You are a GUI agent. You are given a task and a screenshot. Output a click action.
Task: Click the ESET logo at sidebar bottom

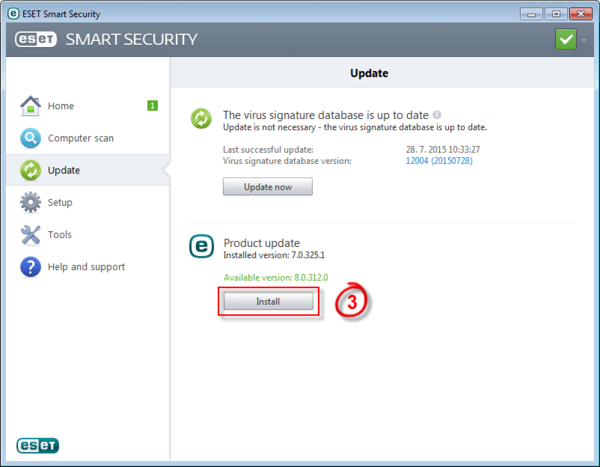pos(38,446)
